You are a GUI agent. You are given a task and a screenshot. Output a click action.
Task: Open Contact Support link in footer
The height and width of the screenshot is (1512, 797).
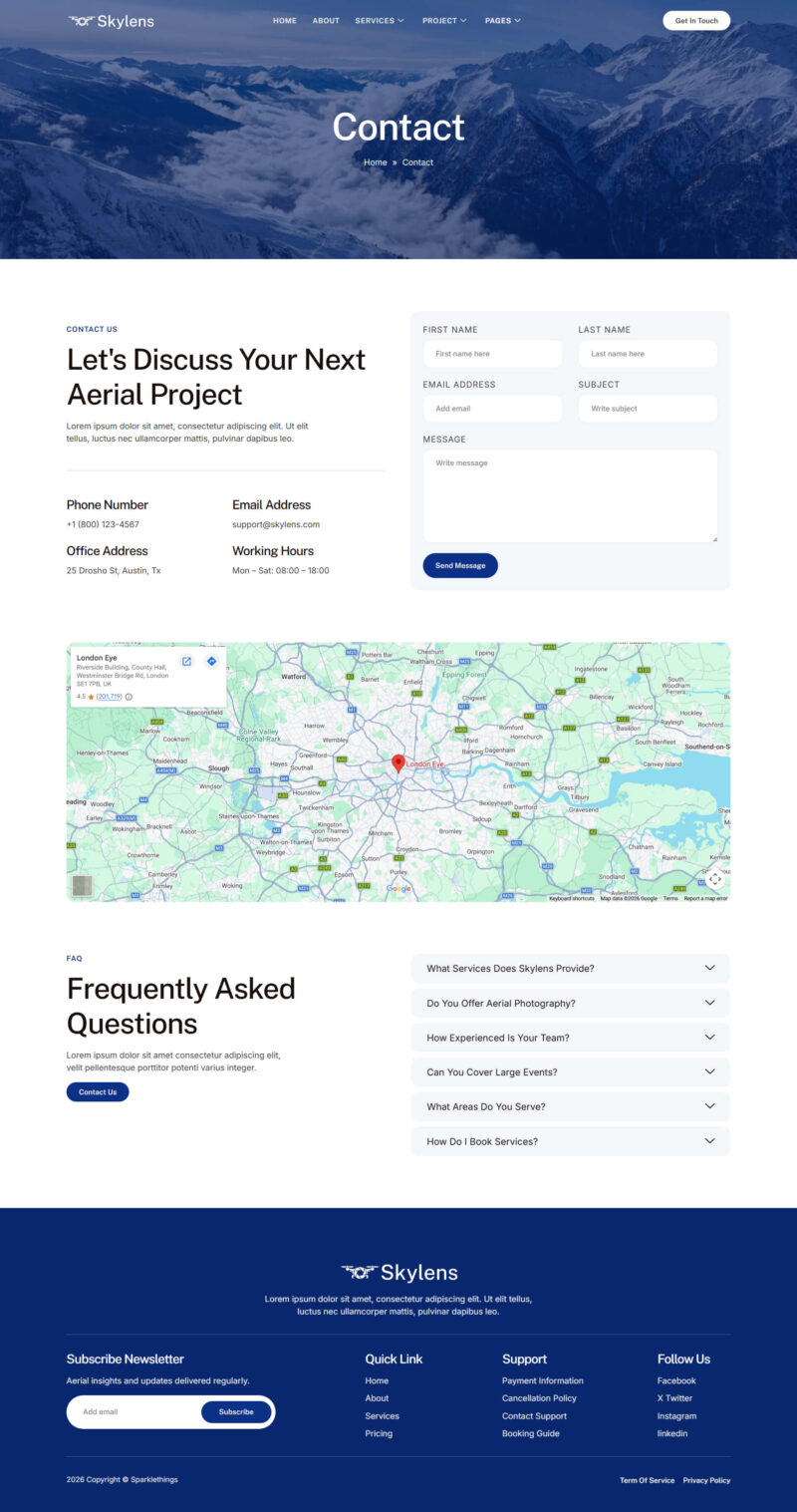coord(534,1416)
